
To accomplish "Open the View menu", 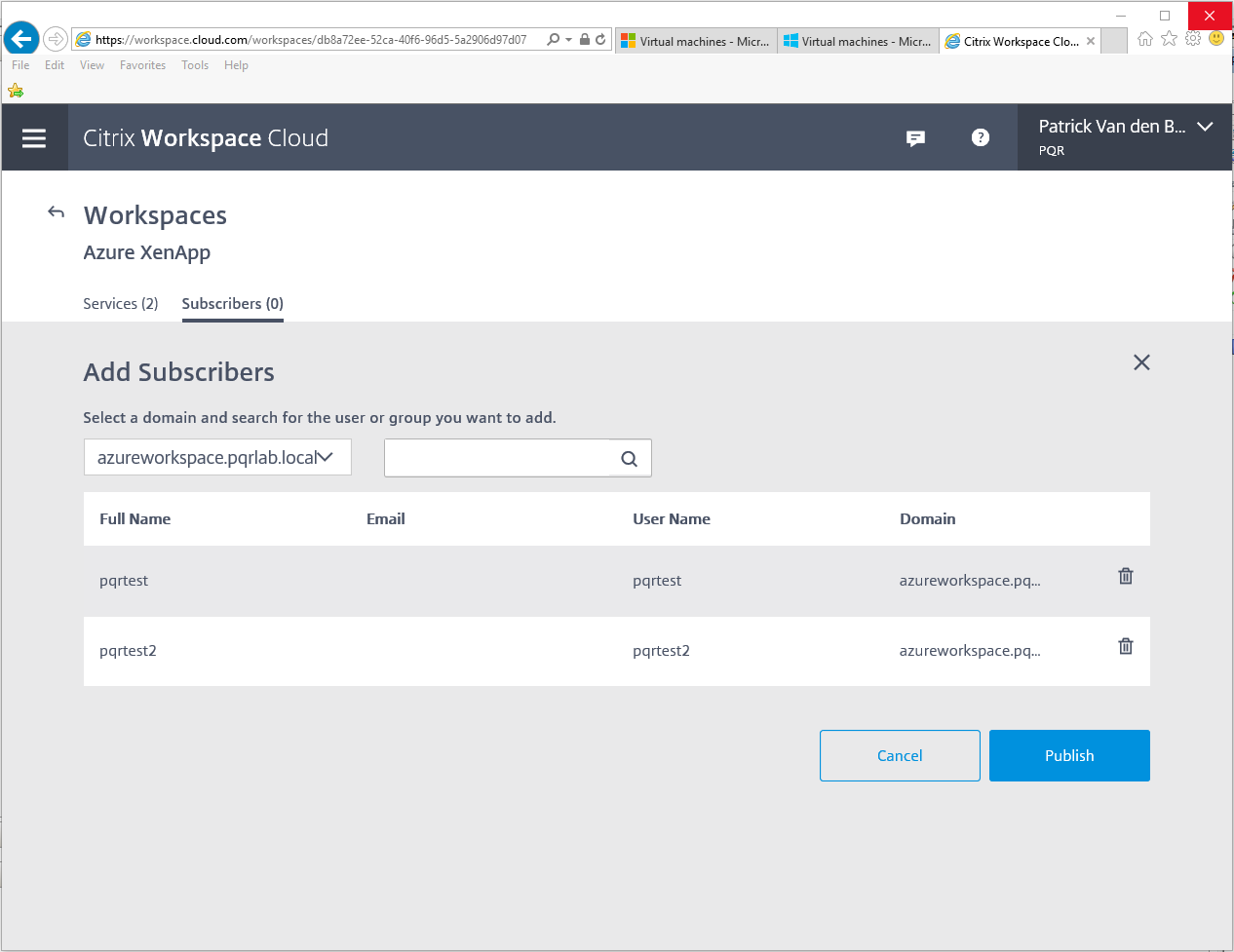I will point(92,65).
